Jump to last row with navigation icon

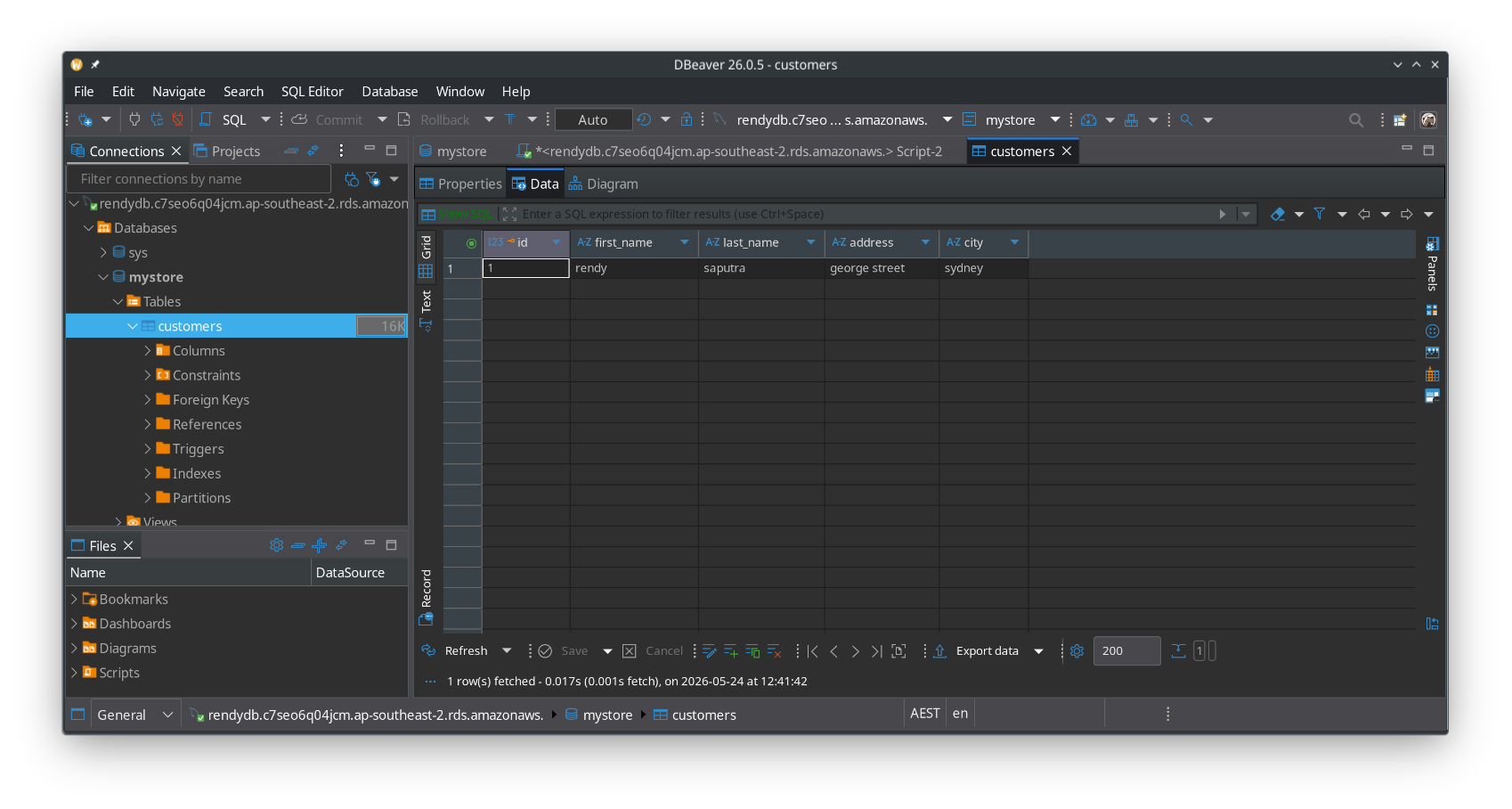877,651
